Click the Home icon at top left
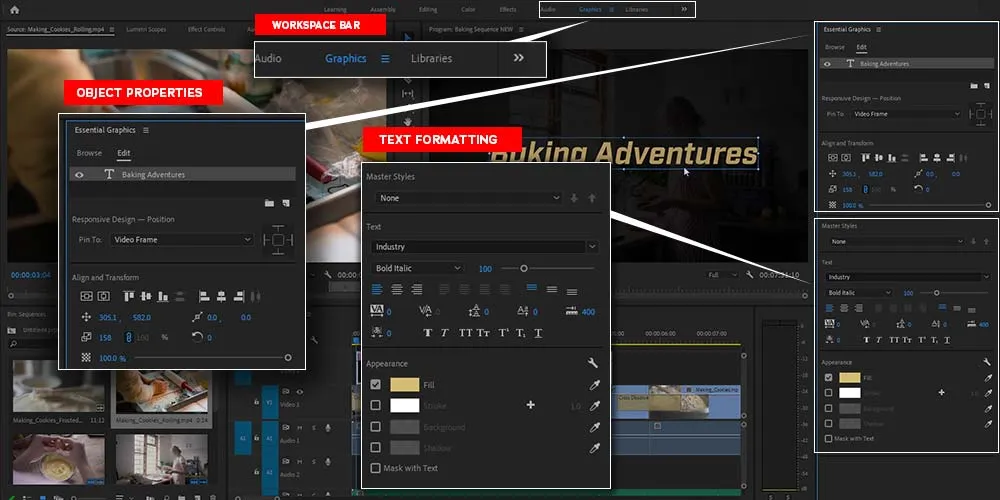 tap(15, 10)
